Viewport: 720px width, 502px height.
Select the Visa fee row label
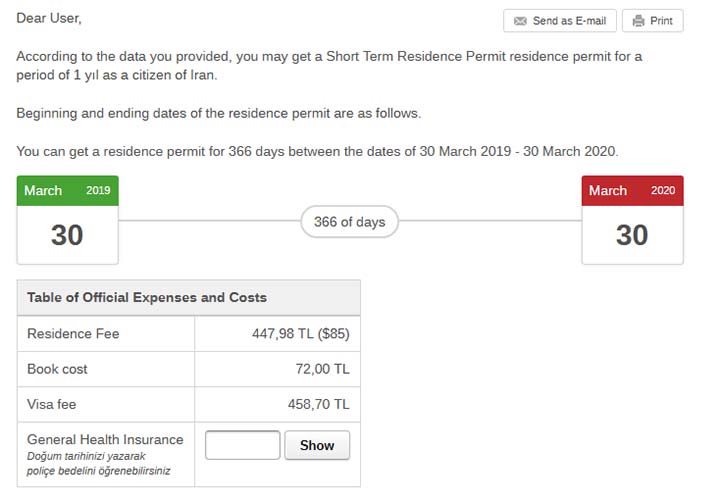(51, 404)
